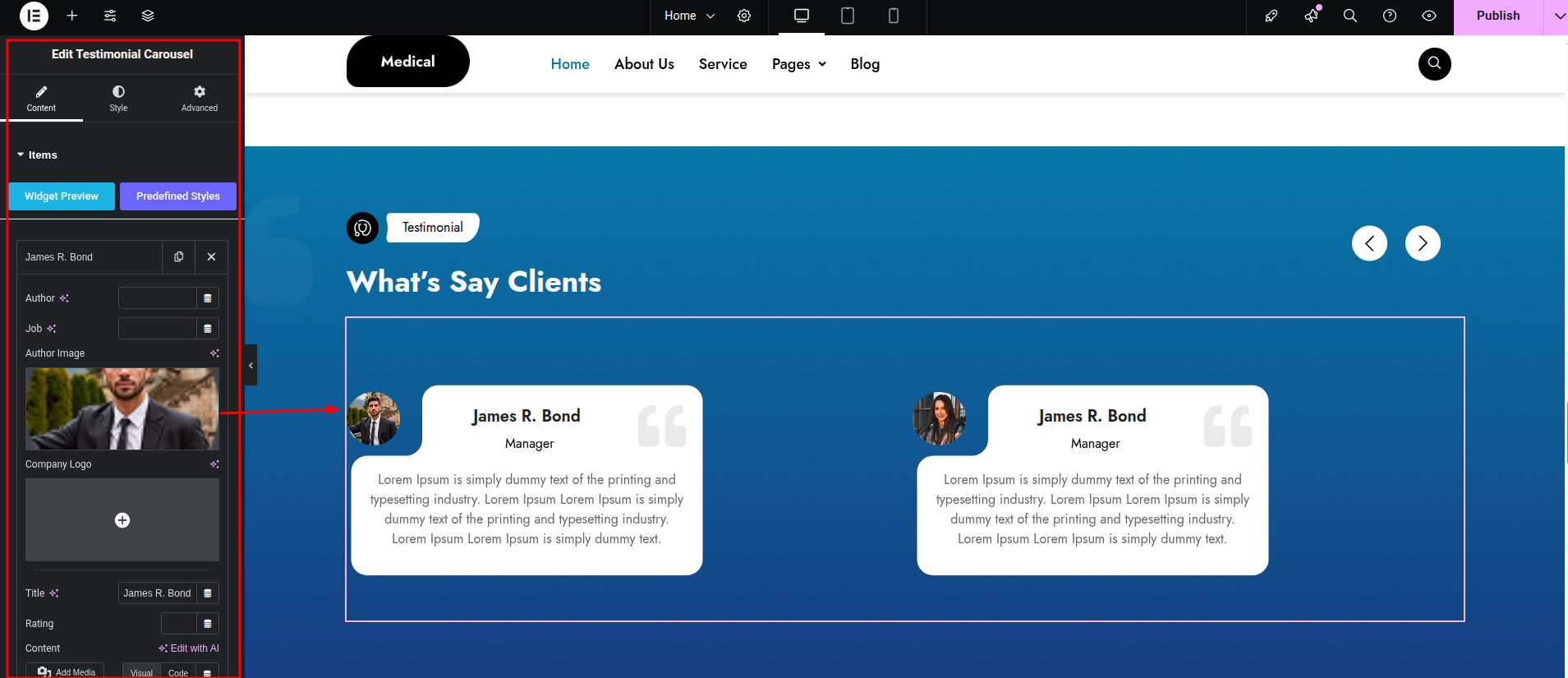The image size is (1568, 678).
Task: Click the Elementor logo menu icon
Action: point(34,16)
